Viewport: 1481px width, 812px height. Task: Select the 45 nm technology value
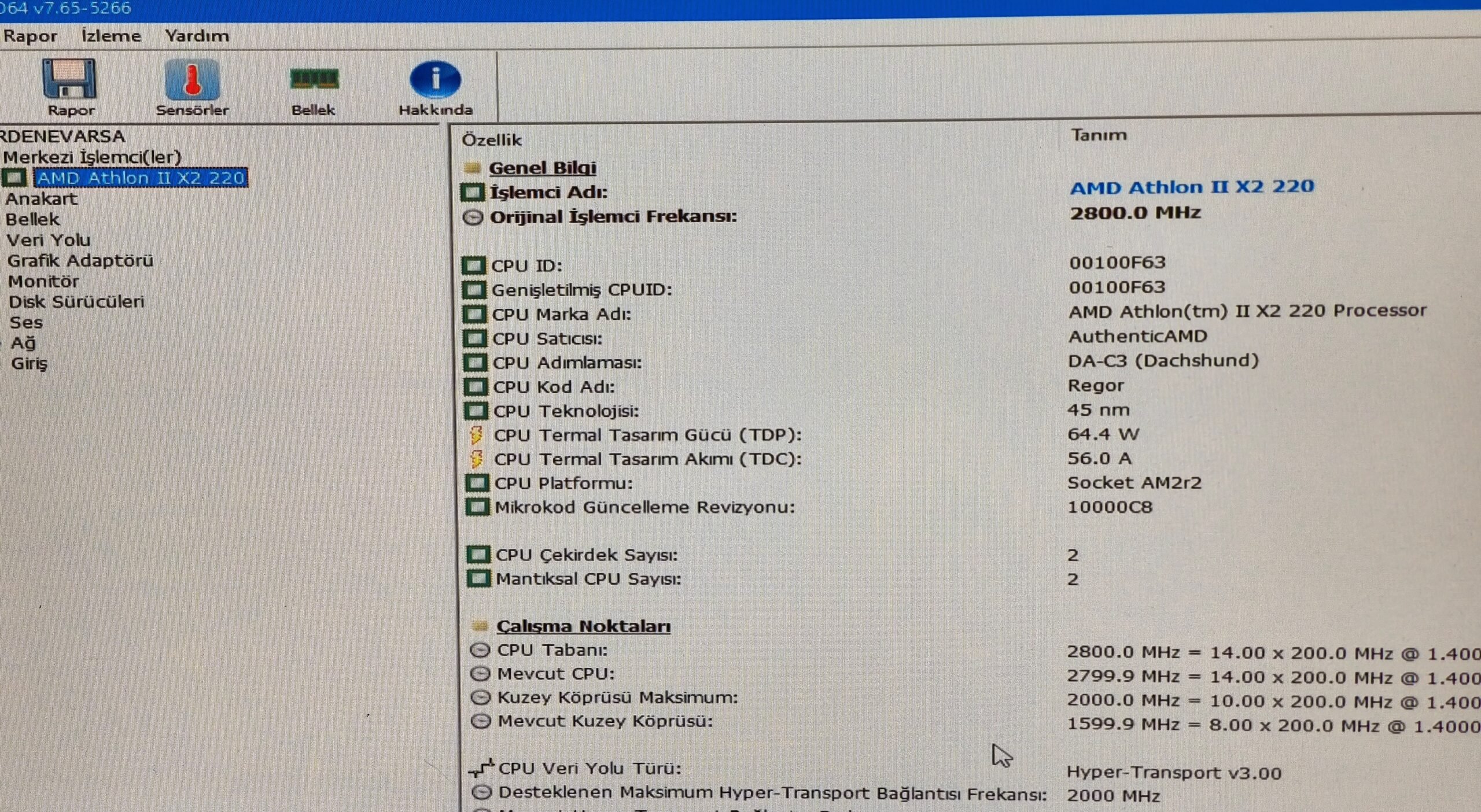pyautogui.click(x=1098, y=410)
